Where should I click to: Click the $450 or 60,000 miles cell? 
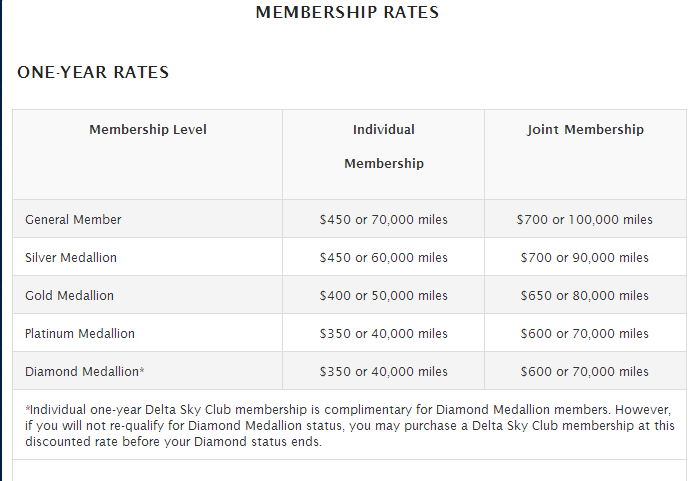pos(384,257)
